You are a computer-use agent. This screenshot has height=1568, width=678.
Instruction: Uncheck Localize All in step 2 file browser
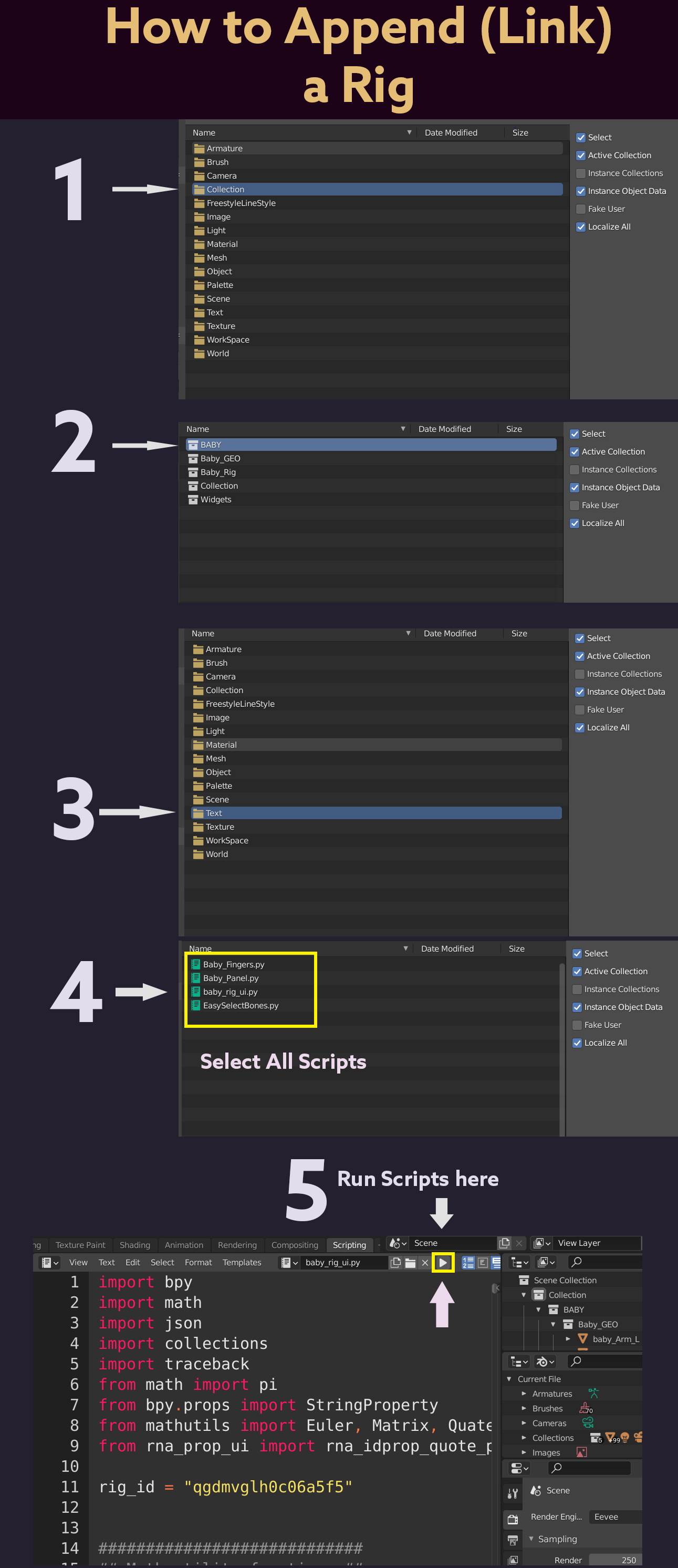pos(575,523)
